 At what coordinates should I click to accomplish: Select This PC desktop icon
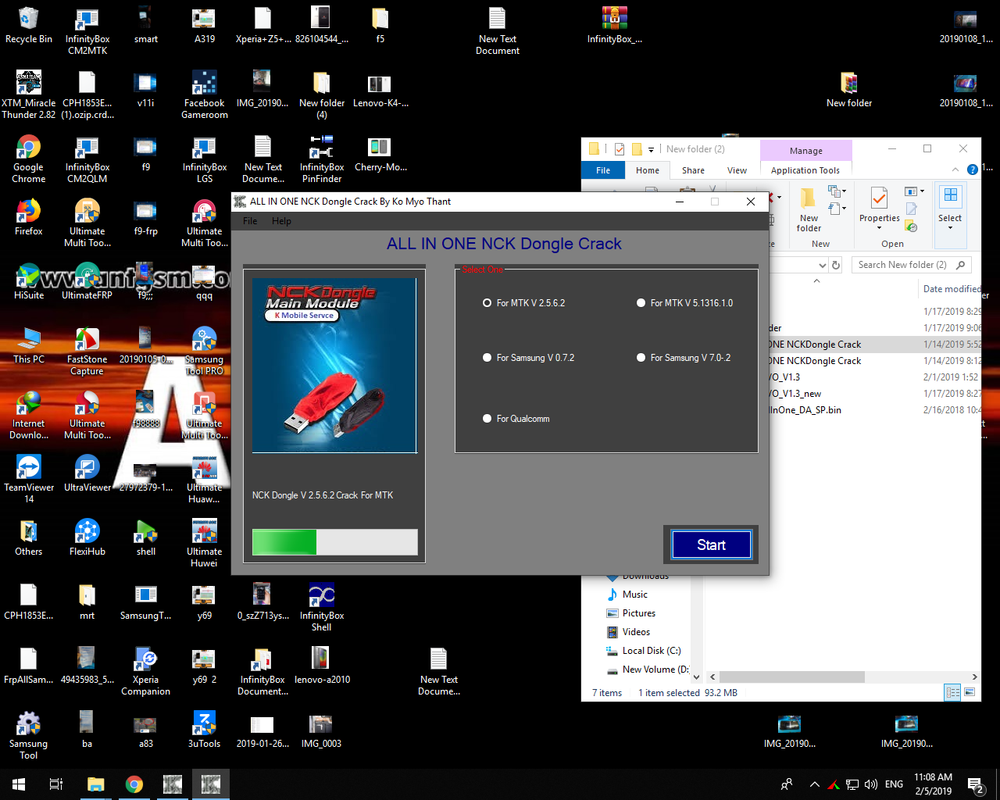tap(29, 345)
